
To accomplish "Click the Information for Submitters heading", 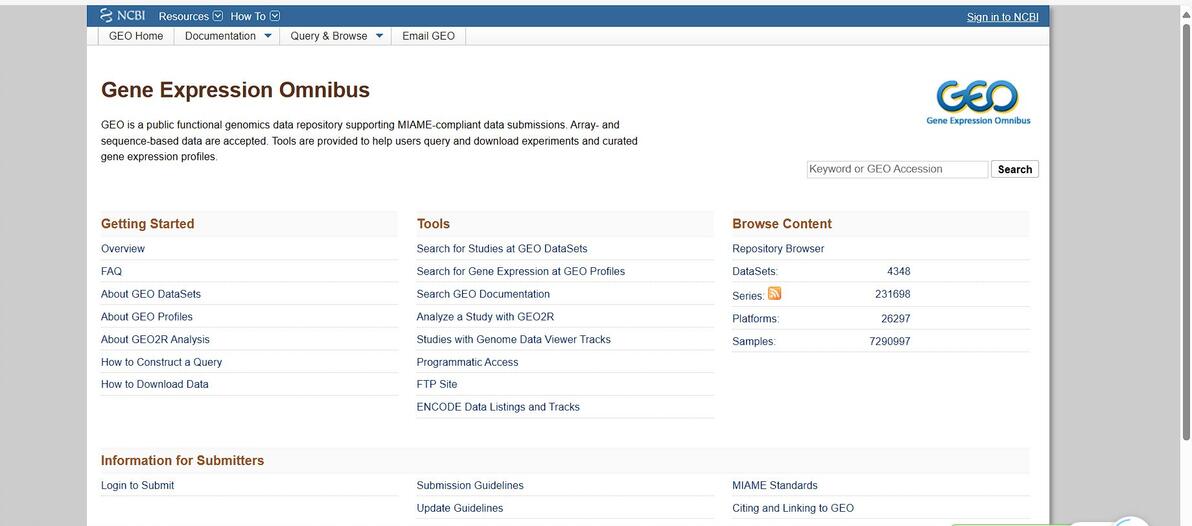I will (182, 461).
